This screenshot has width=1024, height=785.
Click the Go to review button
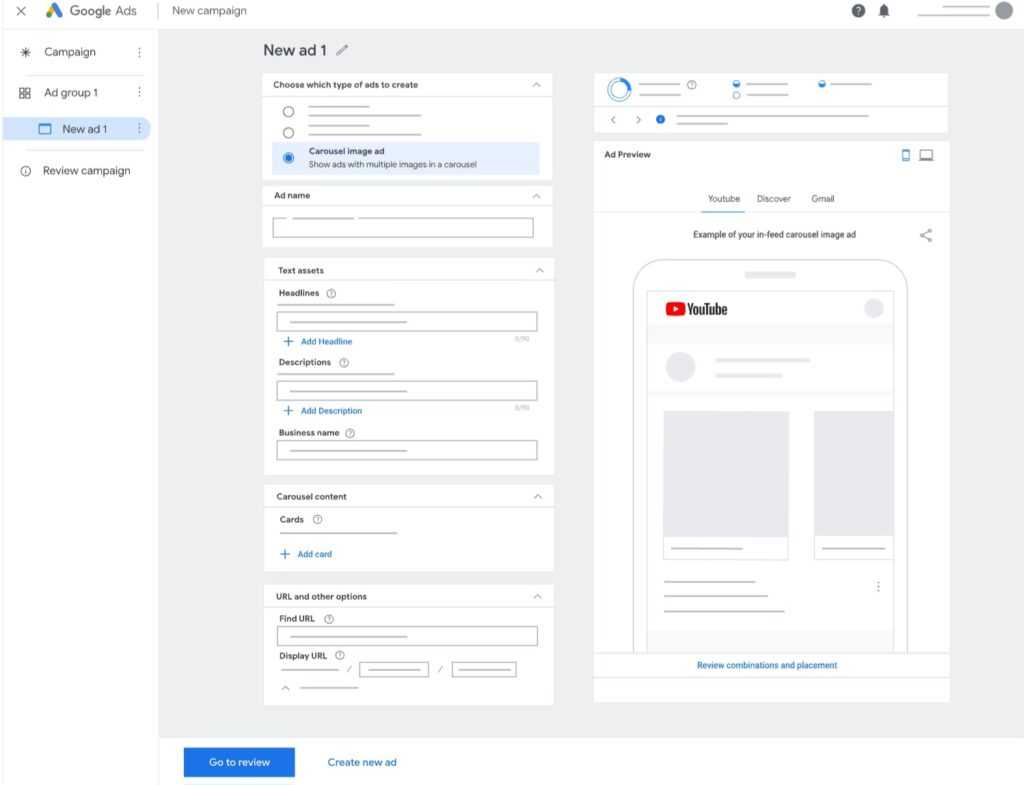click(x=239, y=762)
